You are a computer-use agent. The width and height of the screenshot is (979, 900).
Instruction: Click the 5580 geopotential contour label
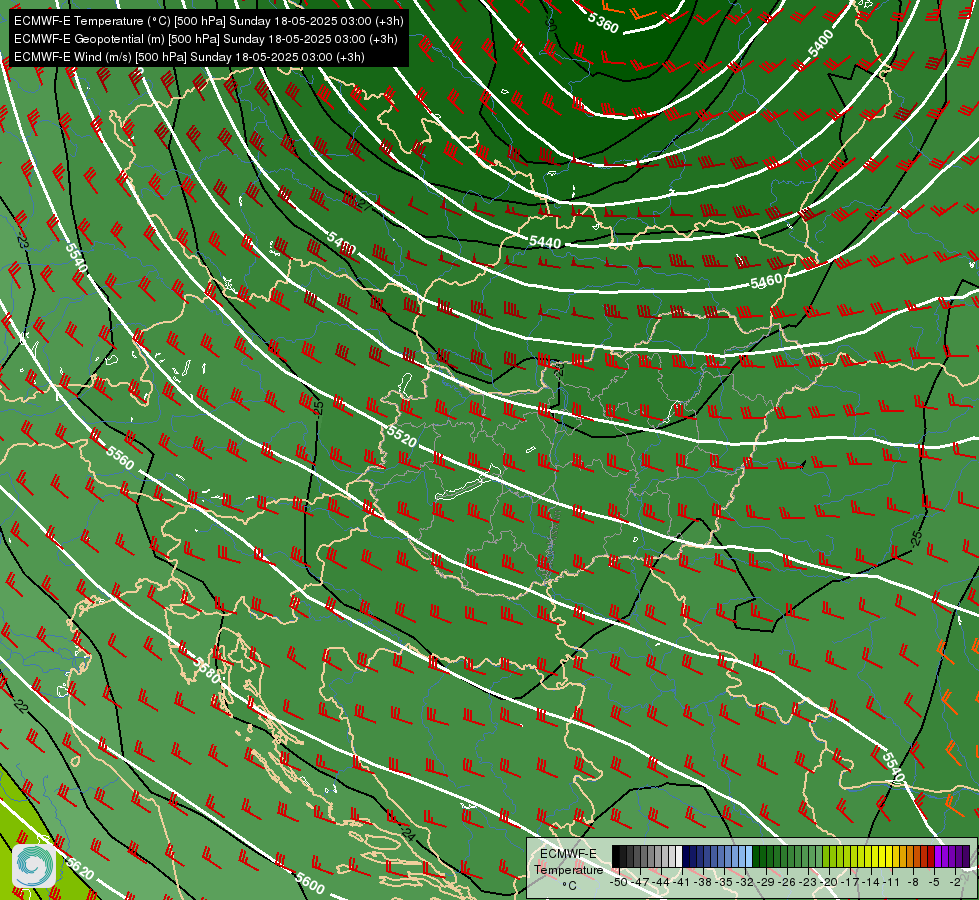click(x=208, y=671)
